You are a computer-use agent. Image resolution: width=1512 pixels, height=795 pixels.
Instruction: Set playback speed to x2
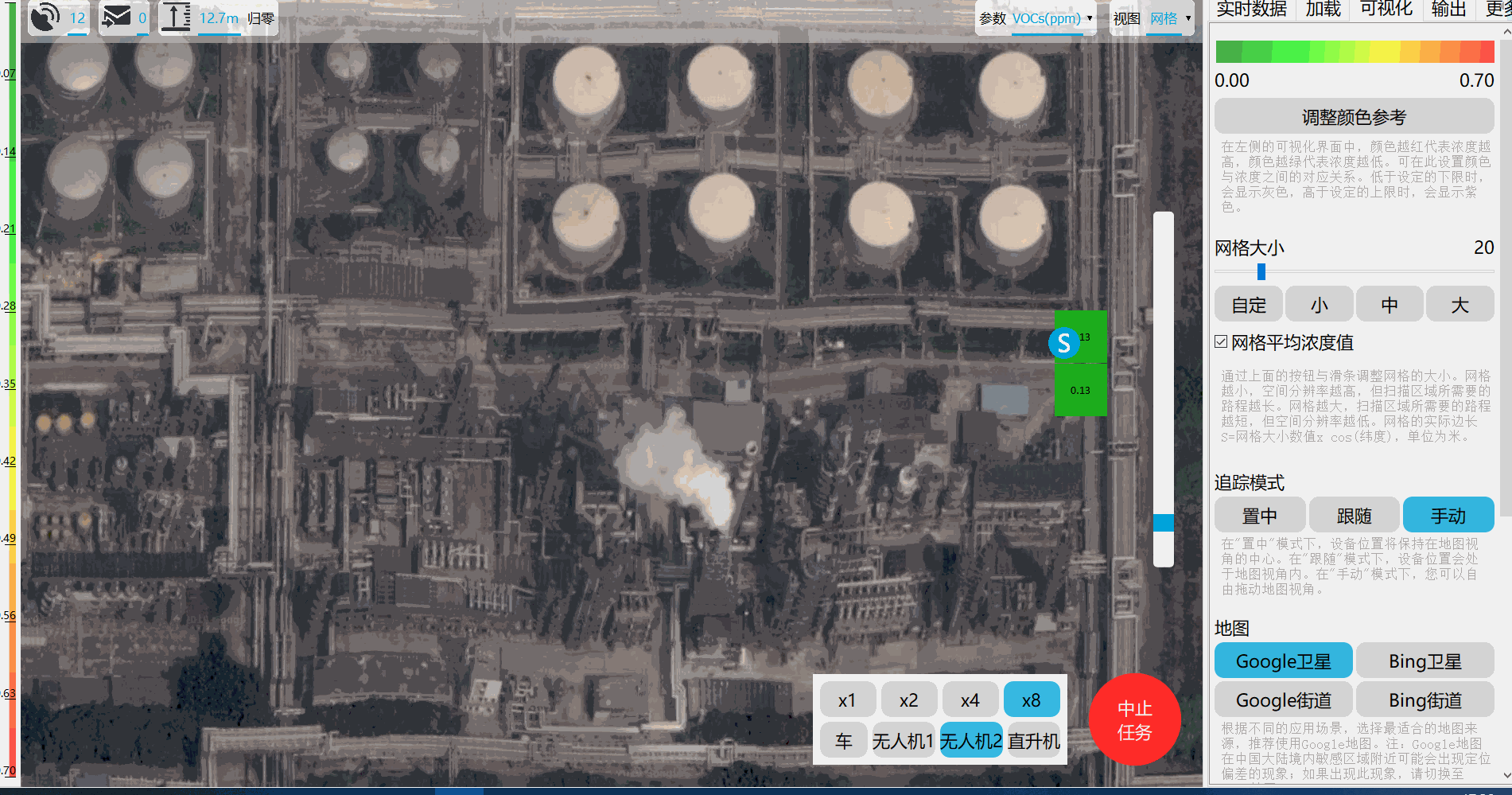pyautogui.click(x=909, y=700)
